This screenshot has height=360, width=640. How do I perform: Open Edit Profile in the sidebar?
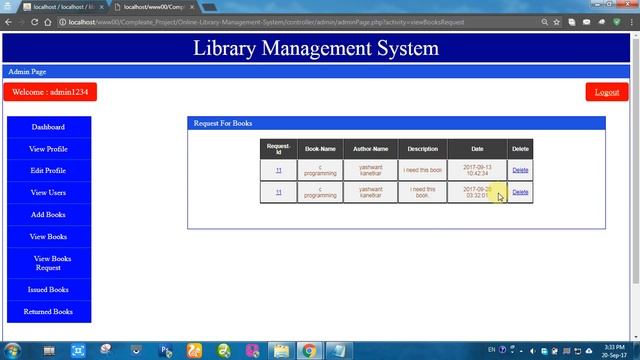pyautogui.click(x=49, y=171)
